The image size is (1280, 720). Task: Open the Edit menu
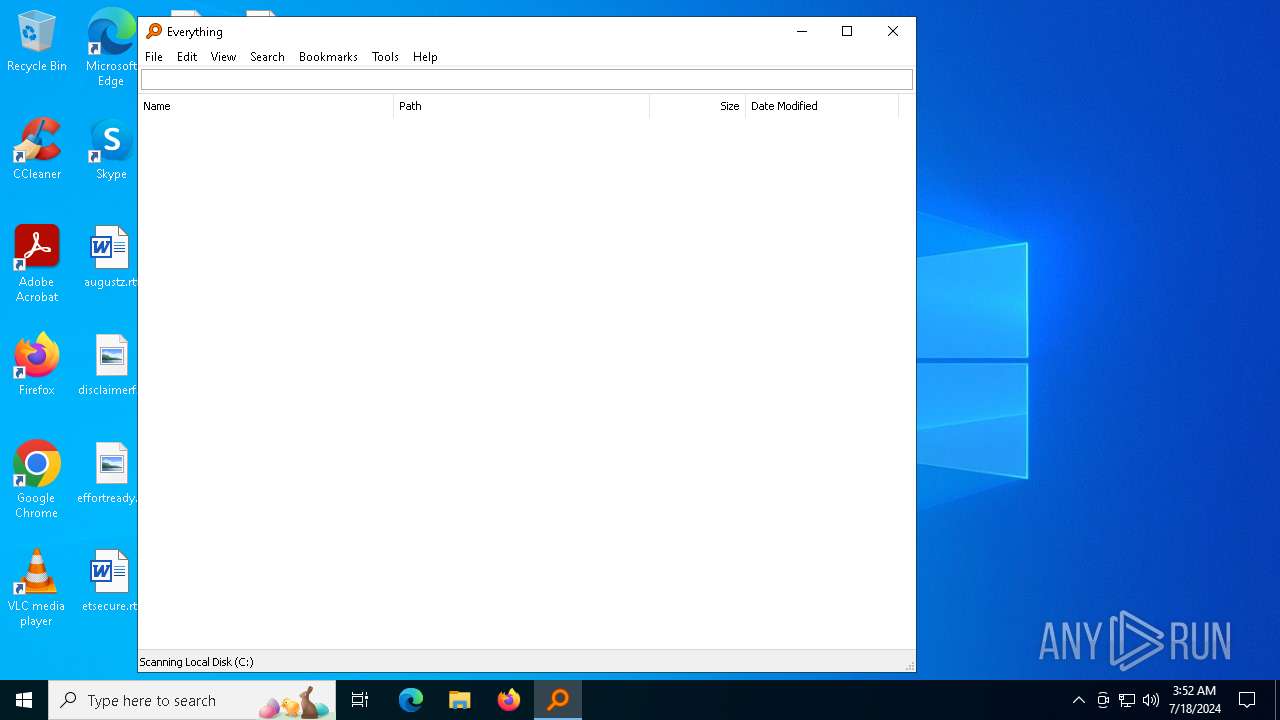pos(187,57)
